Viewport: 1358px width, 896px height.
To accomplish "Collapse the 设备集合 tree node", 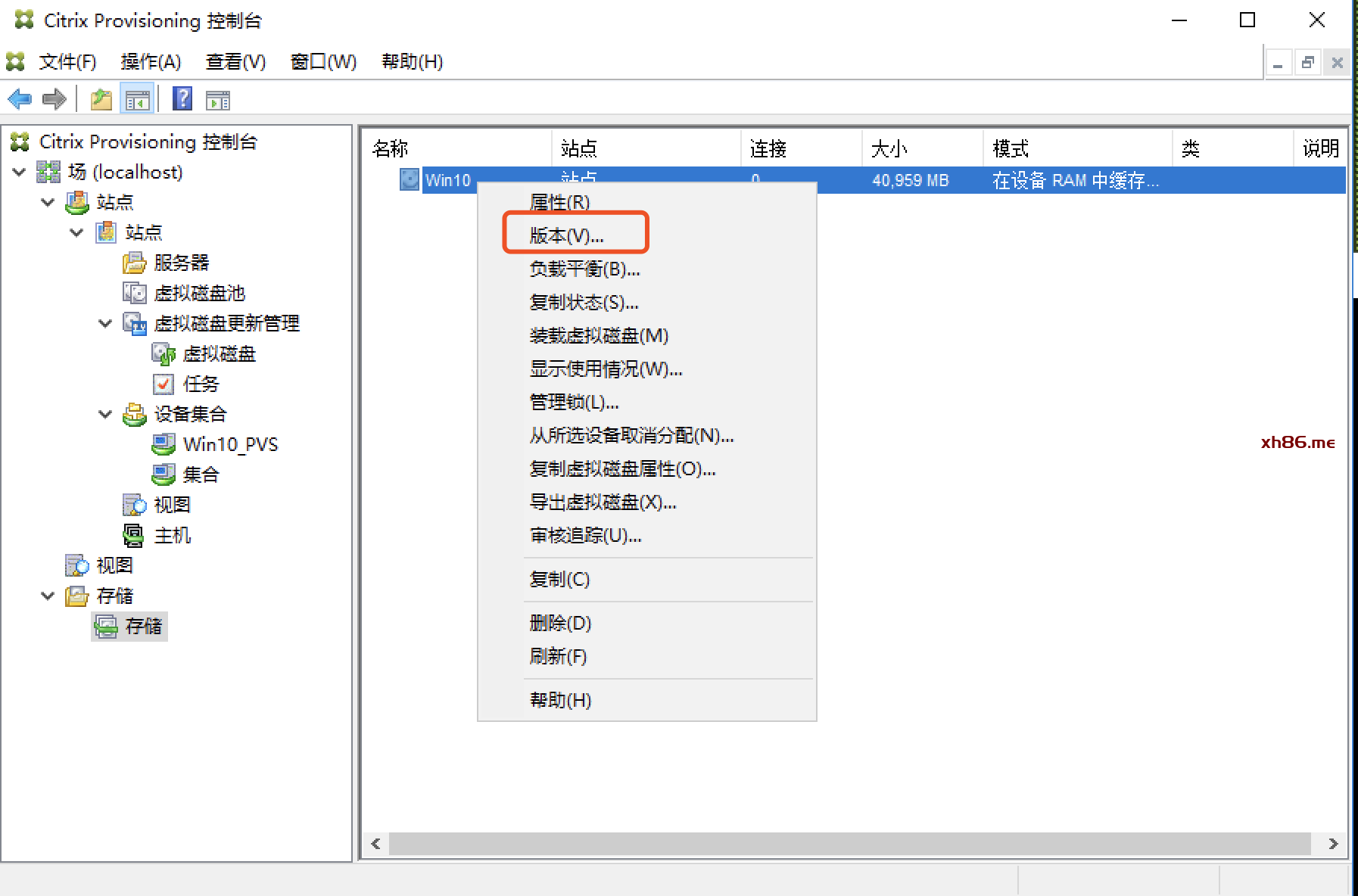I will [x=105, y=414].
